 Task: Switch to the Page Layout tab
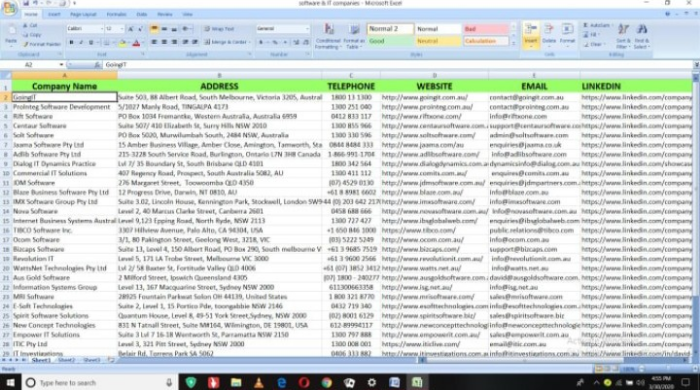[83, 14]
